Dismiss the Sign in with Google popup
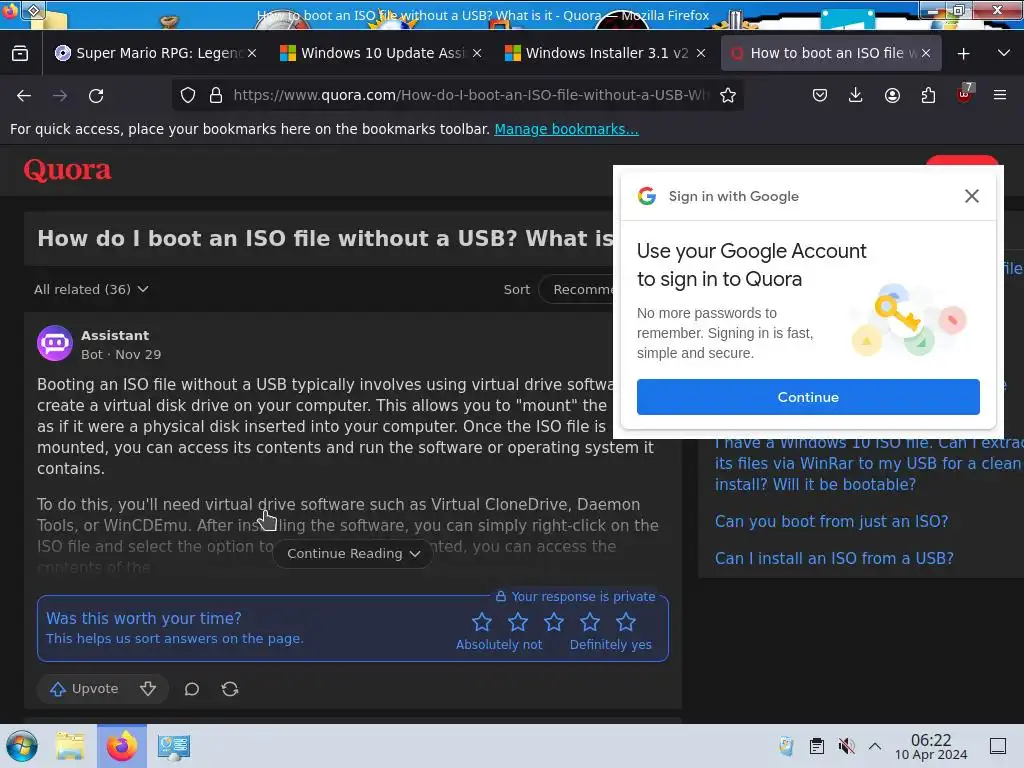 (x=971, y=196)
